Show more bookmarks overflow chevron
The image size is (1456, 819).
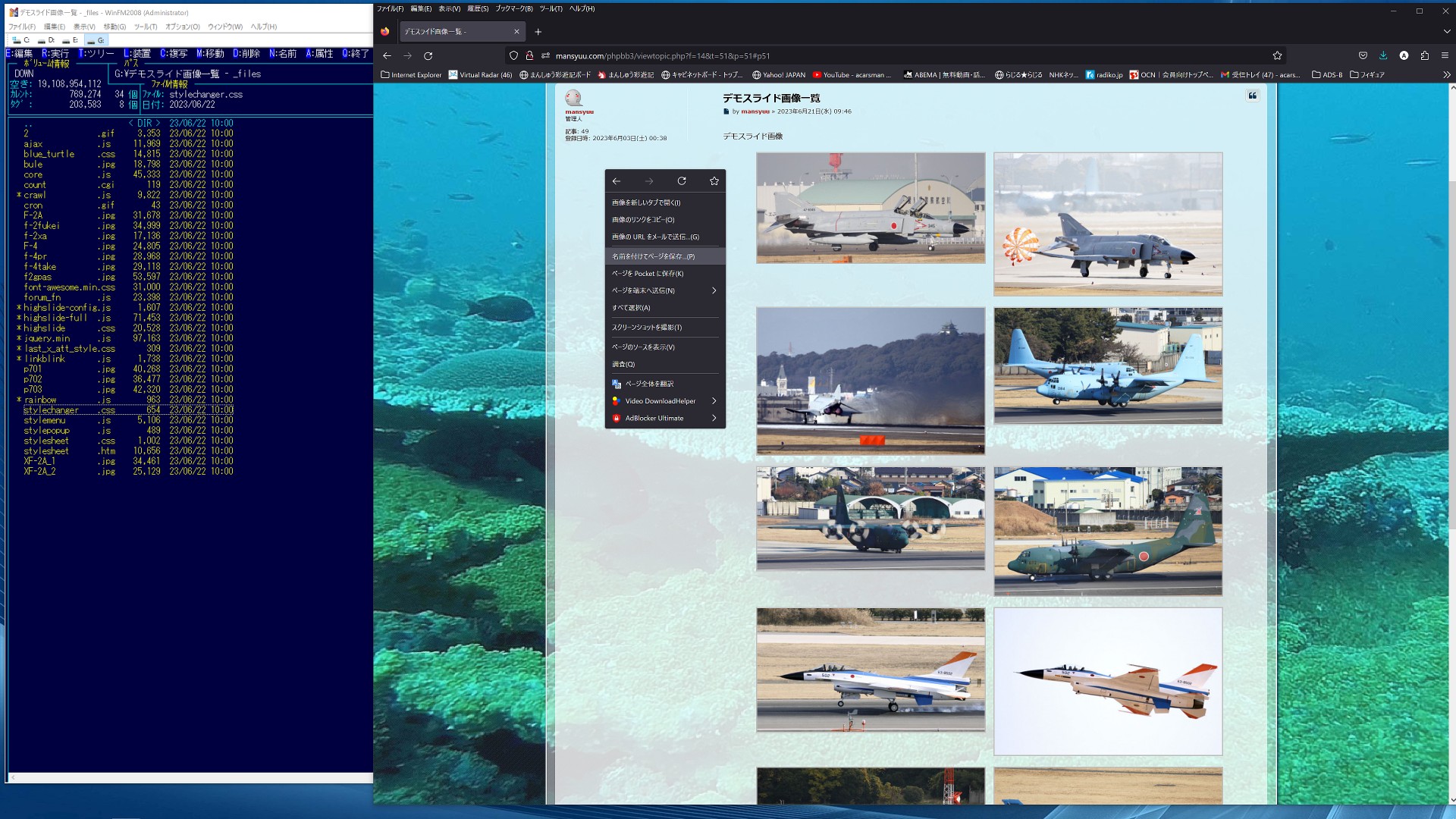(x=1446, y=75)
